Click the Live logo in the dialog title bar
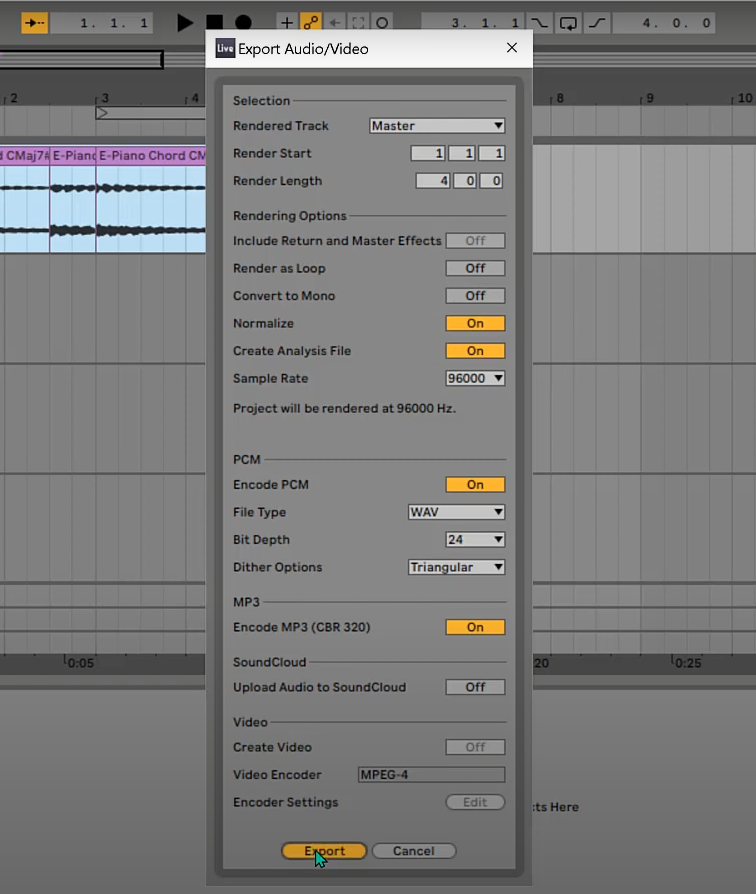Viewport: 756px width, 894px height. 225,48
